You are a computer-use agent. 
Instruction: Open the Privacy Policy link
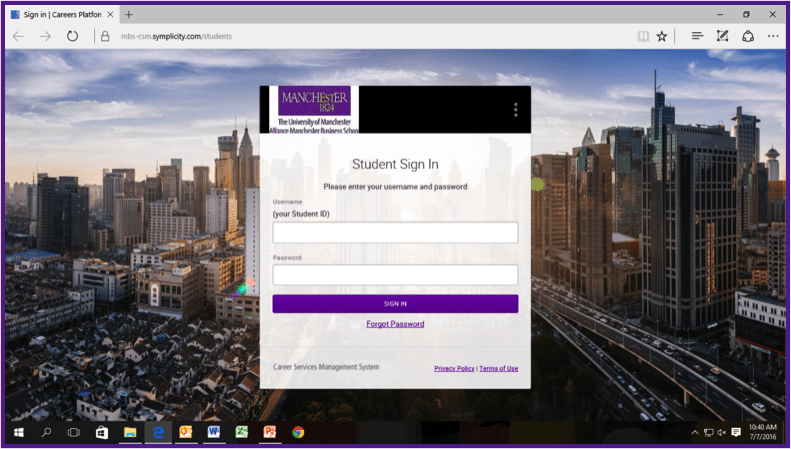(454, 369)
